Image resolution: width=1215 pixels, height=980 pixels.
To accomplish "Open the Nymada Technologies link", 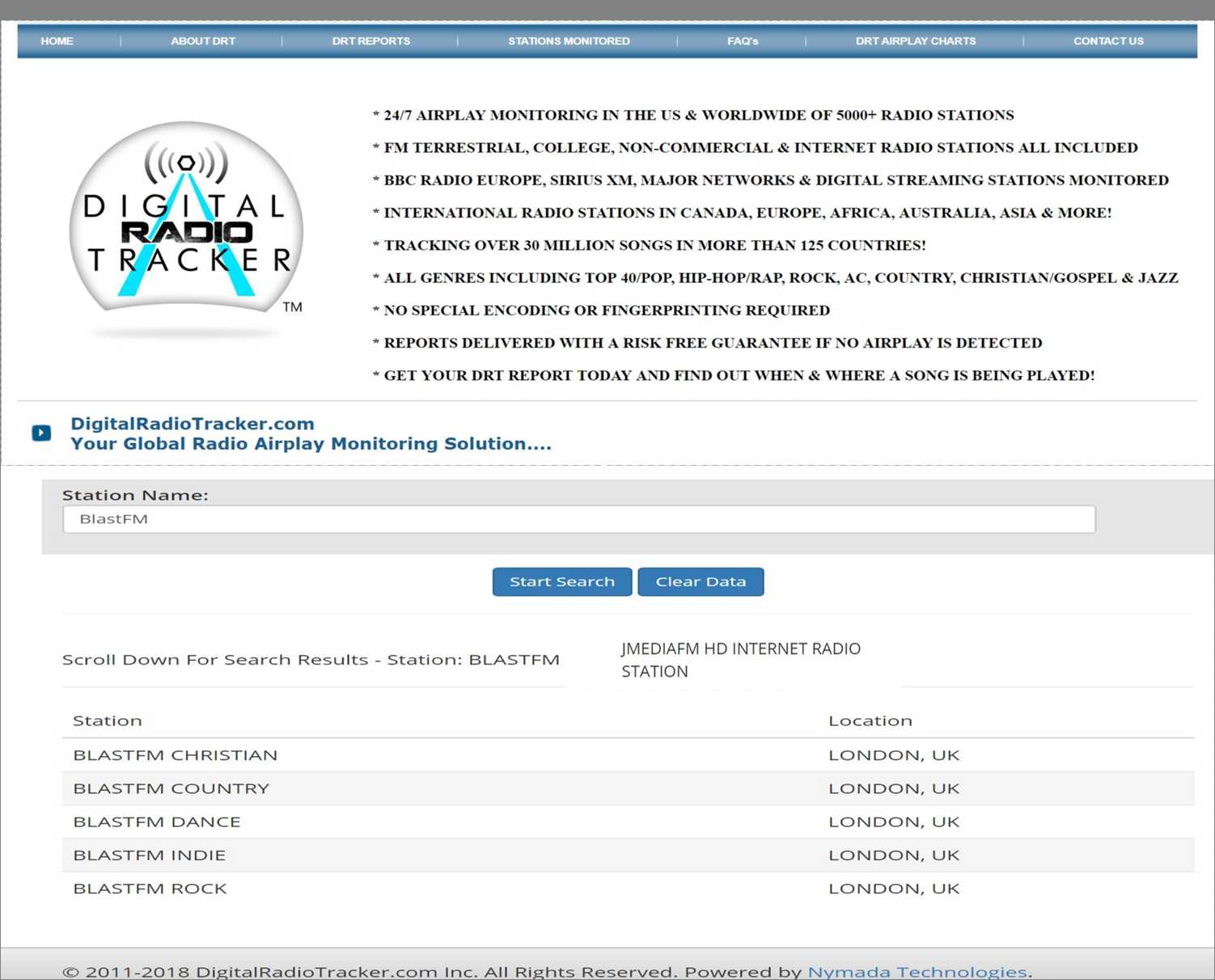I will click(917, 971).
